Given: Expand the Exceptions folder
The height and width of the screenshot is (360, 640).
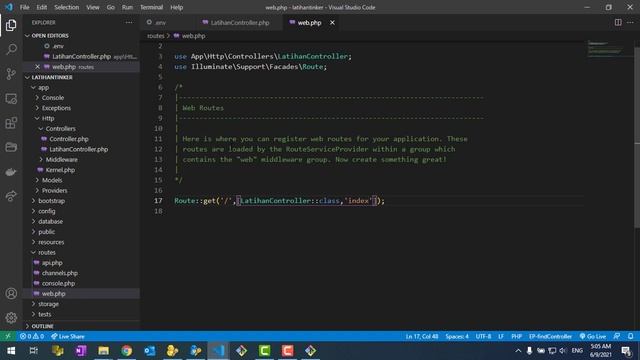Looking at the screenshot, I should click(82, 108).
